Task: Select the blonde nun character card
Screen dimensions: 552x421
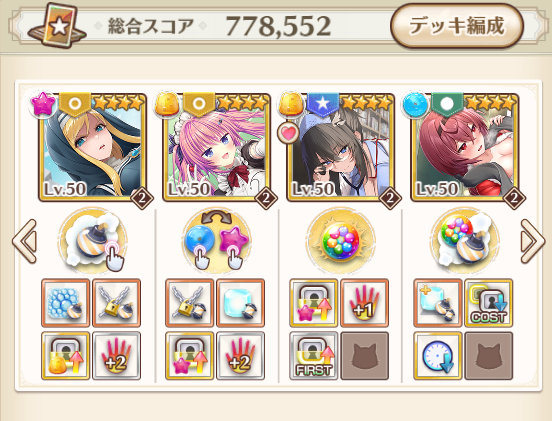Action: click(x=93, y=147)
